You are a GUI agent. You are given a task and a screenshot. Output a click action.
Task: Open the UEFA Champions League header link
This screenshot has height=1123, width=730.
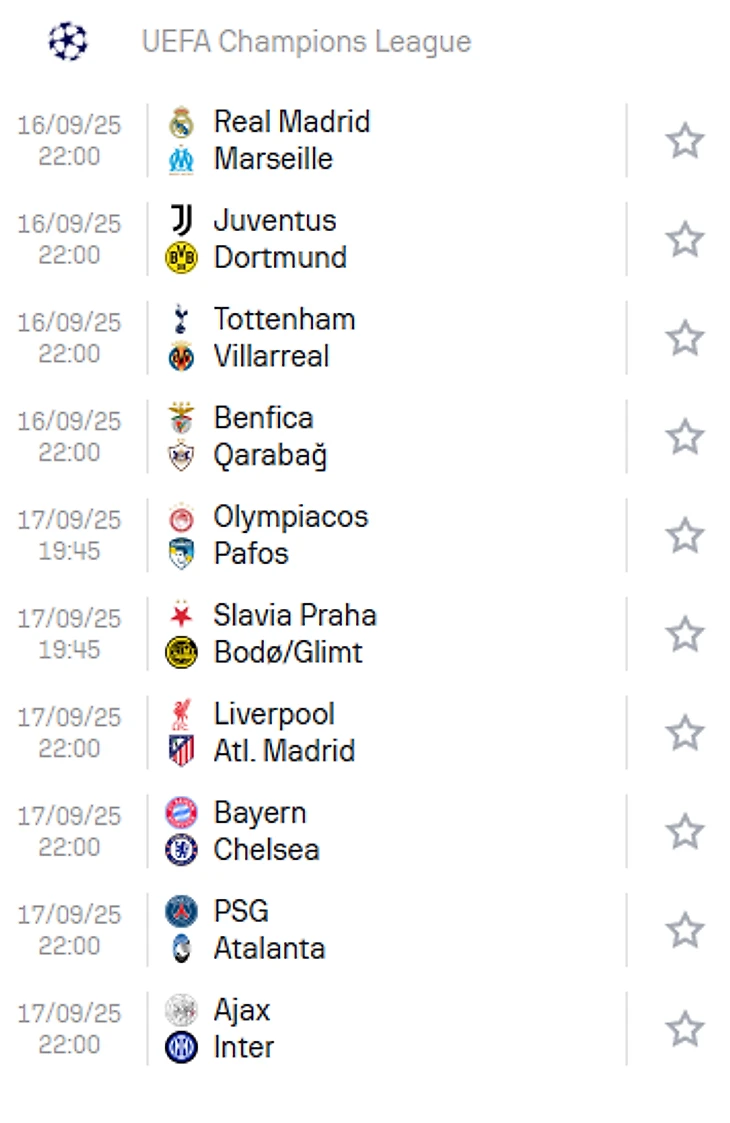tap(306, 42)
